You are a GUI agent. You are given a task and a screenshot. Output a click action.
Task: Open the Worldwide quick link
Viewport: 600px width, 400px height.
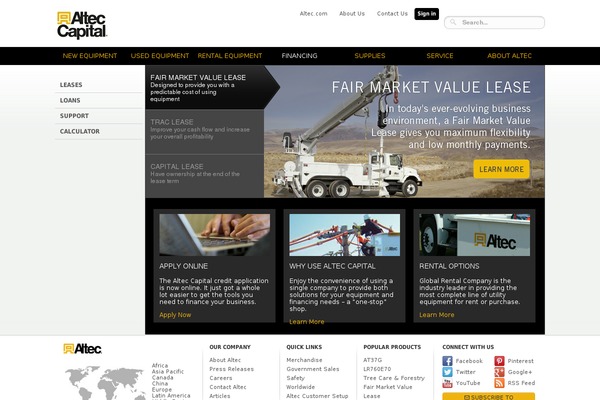(x=301, y=387)
